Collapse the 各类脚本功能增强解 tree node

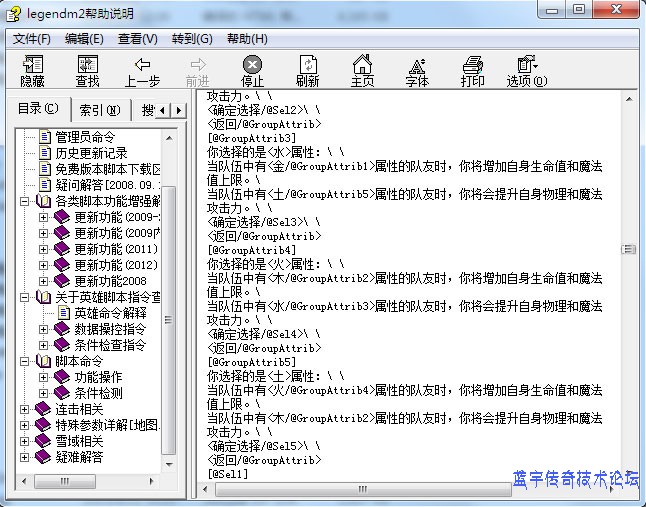point(26,201)
